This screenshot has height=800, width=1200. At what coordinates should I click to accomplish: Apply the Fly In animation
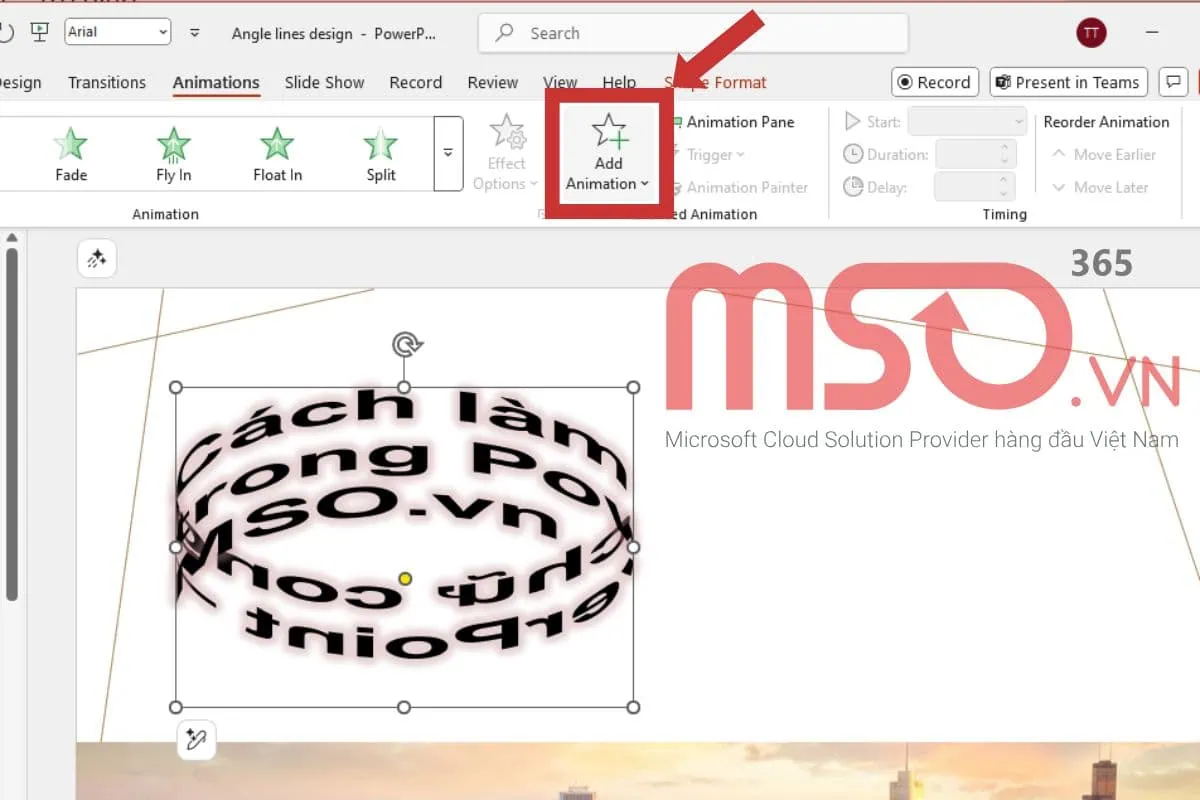173,154
